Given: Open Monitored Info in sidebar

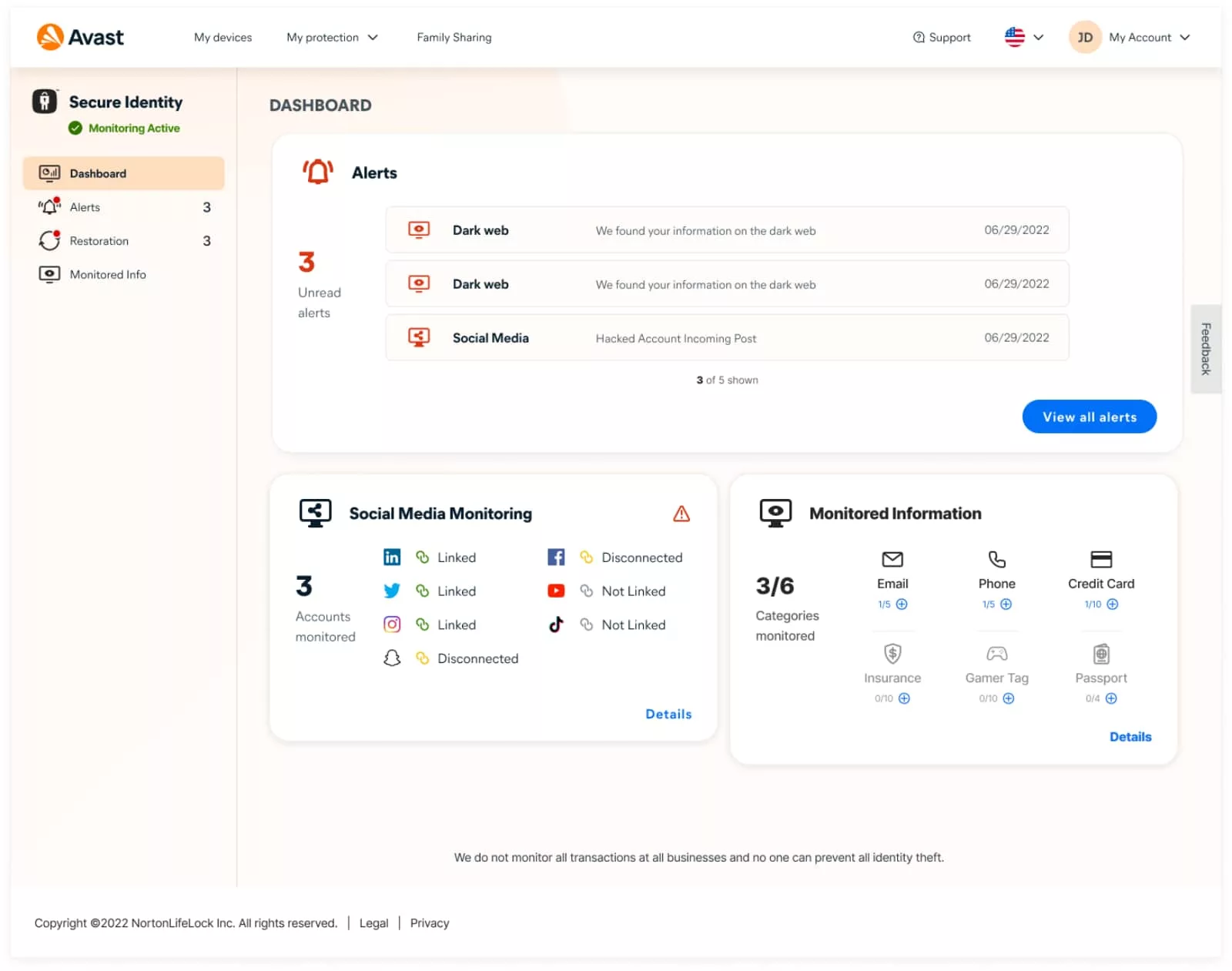Looking at the screenshot, I should click(108, 275).
